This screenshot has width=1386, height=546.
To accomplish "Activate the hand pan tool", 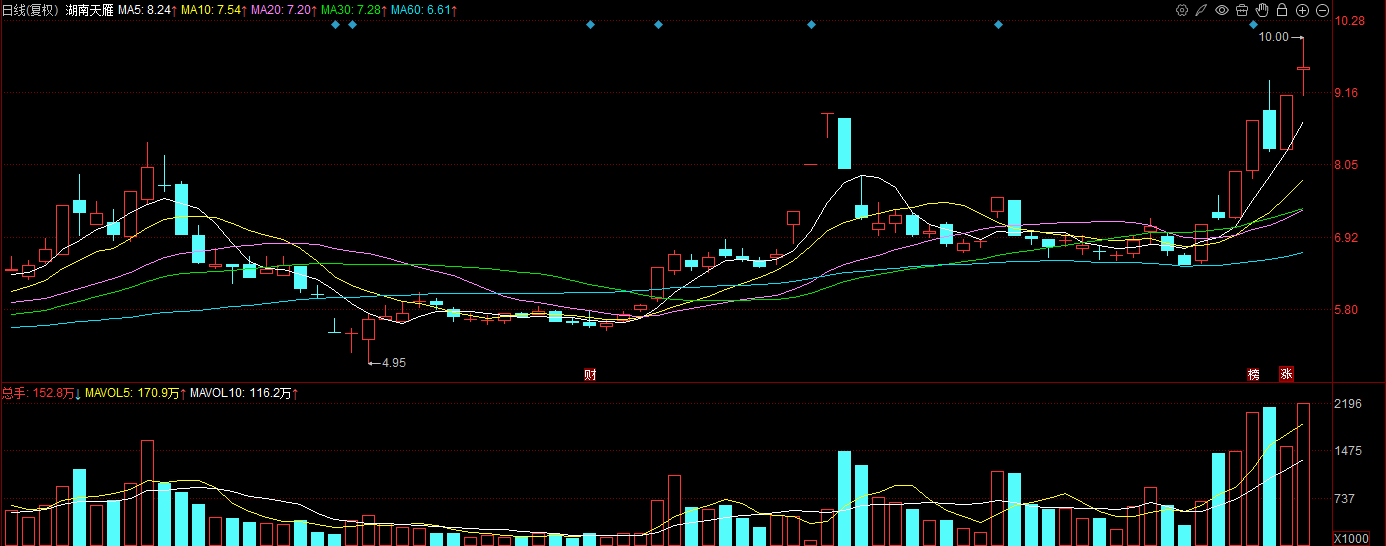I will 1262,10.
